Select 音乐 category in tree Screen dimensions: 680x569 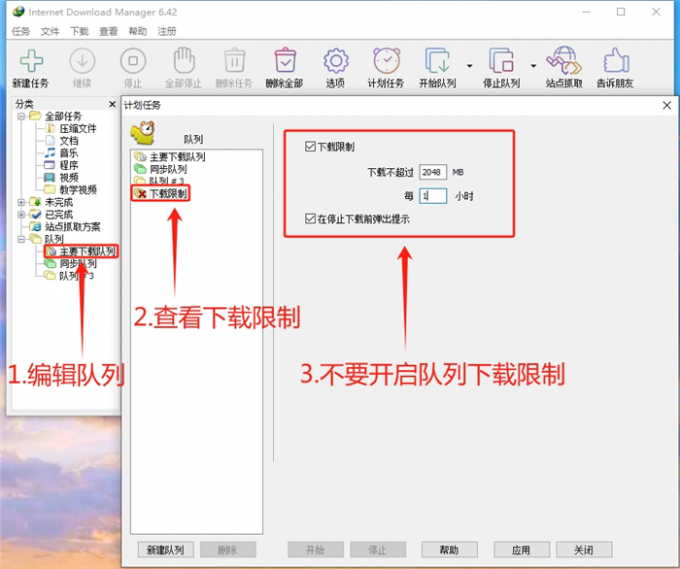point(69,153)
